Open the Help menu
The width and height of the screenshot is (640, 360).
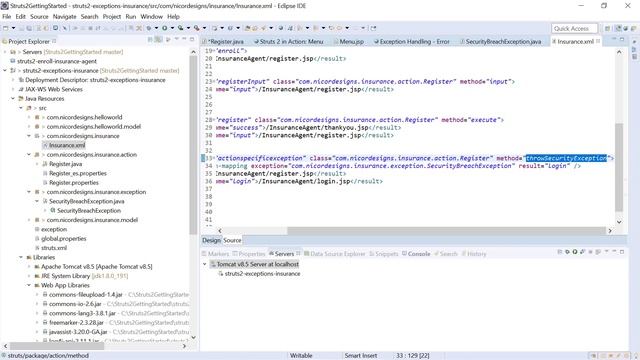click(x=173, y=17)
